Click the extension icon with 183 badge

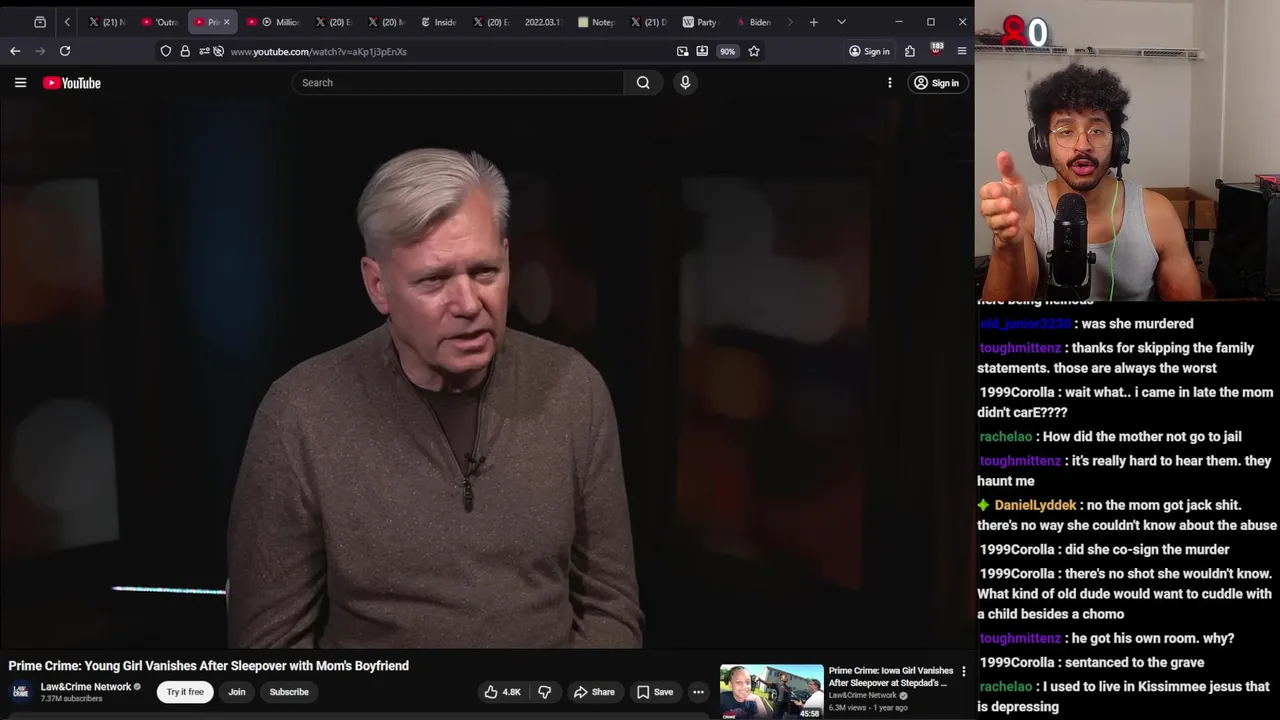coord(936,49)
